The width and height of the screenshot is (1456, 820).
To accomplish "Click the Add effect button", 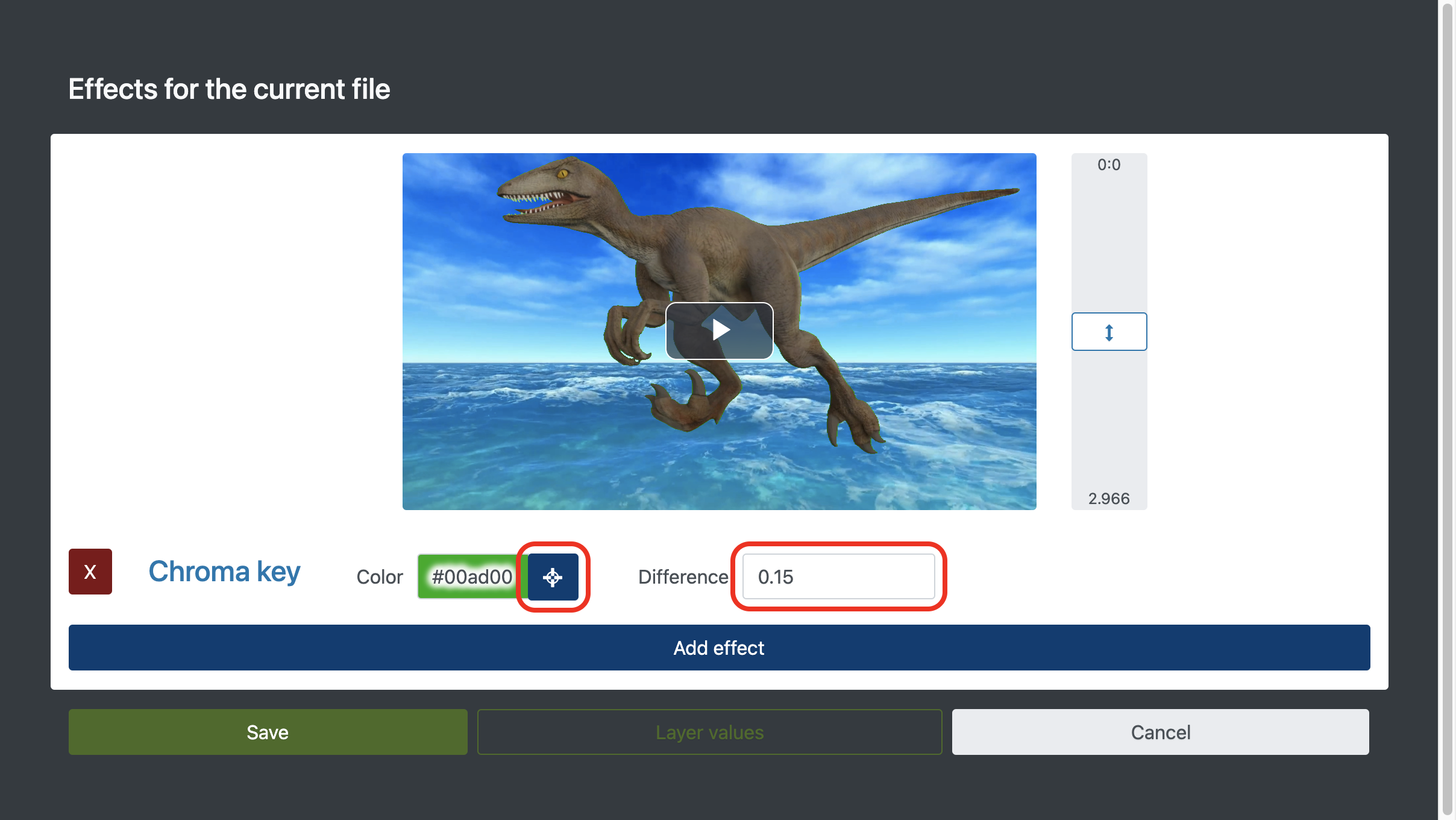I will point(719,648).
